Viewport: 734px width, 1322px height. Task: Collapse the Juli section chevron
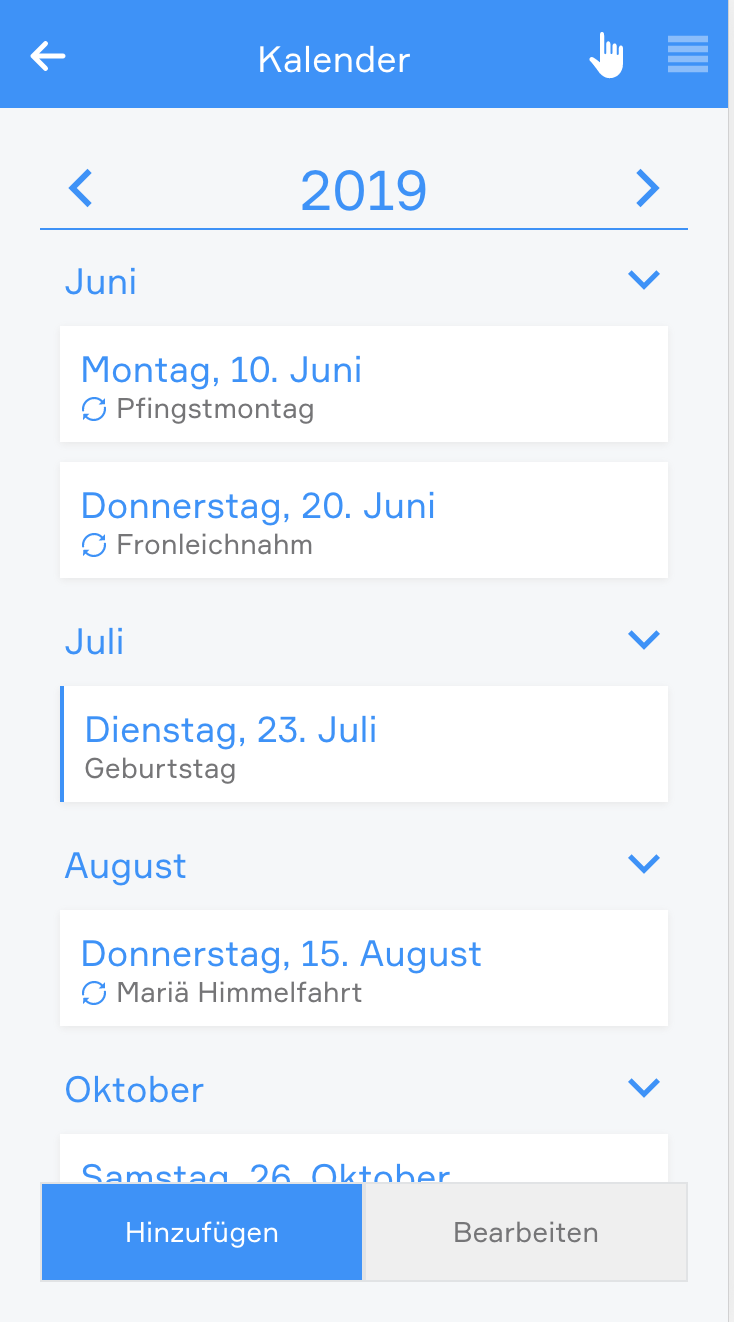[x=644, y=639]
